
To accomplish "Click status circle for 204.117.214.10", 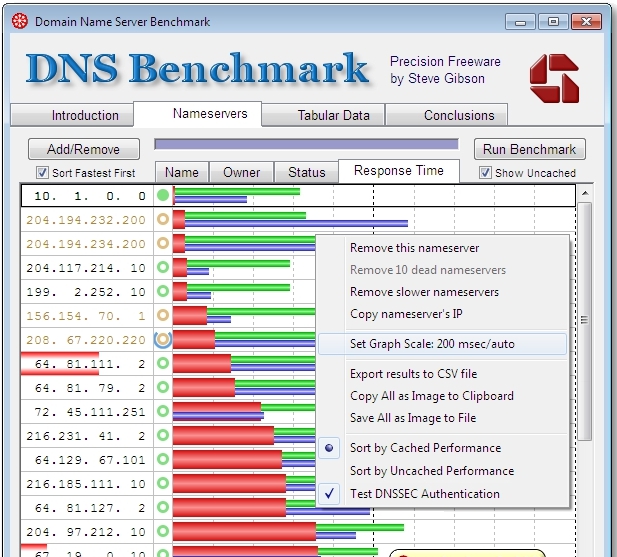I will [163, 267].
